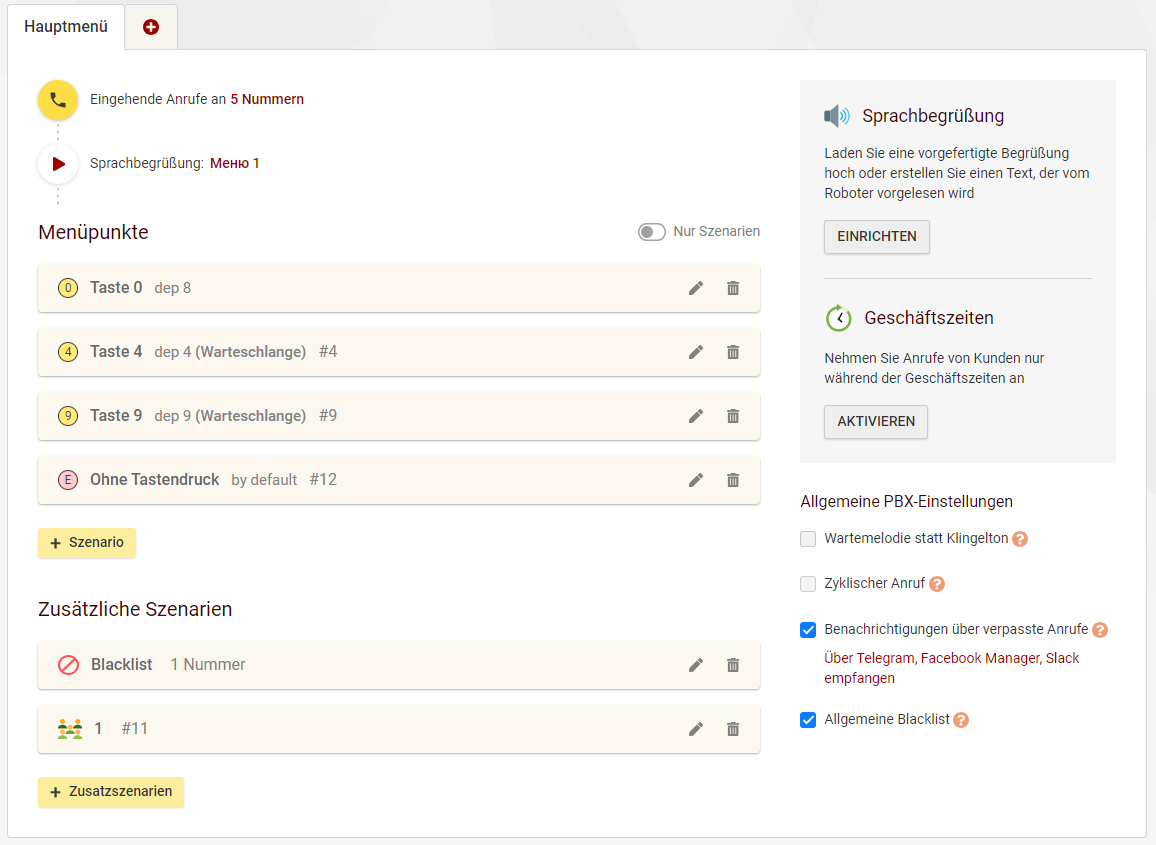This screenshot has height=845, width=1156.
Task: Edit the Taste 9 menu item
Action: pos(696,417)
